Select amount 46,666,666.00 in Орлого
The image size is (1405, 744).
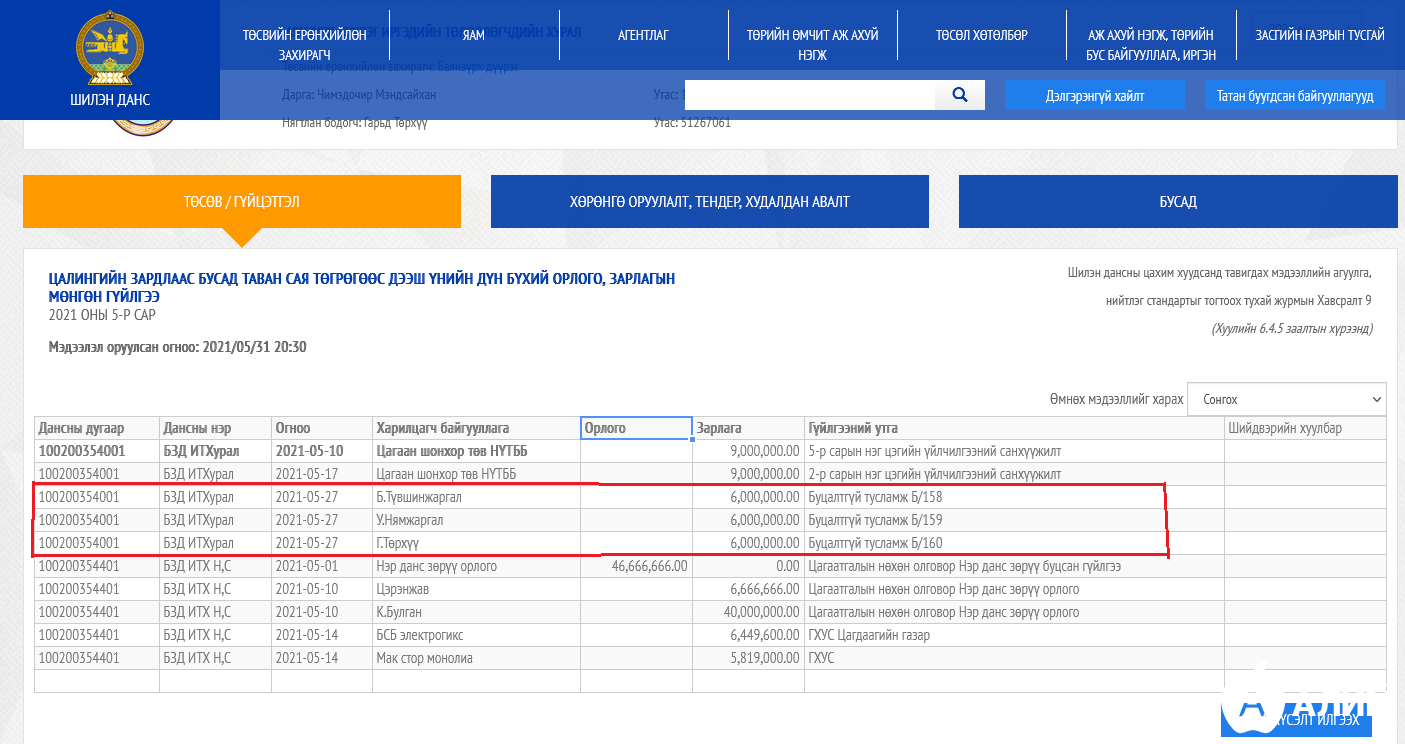tap(636, 566)
